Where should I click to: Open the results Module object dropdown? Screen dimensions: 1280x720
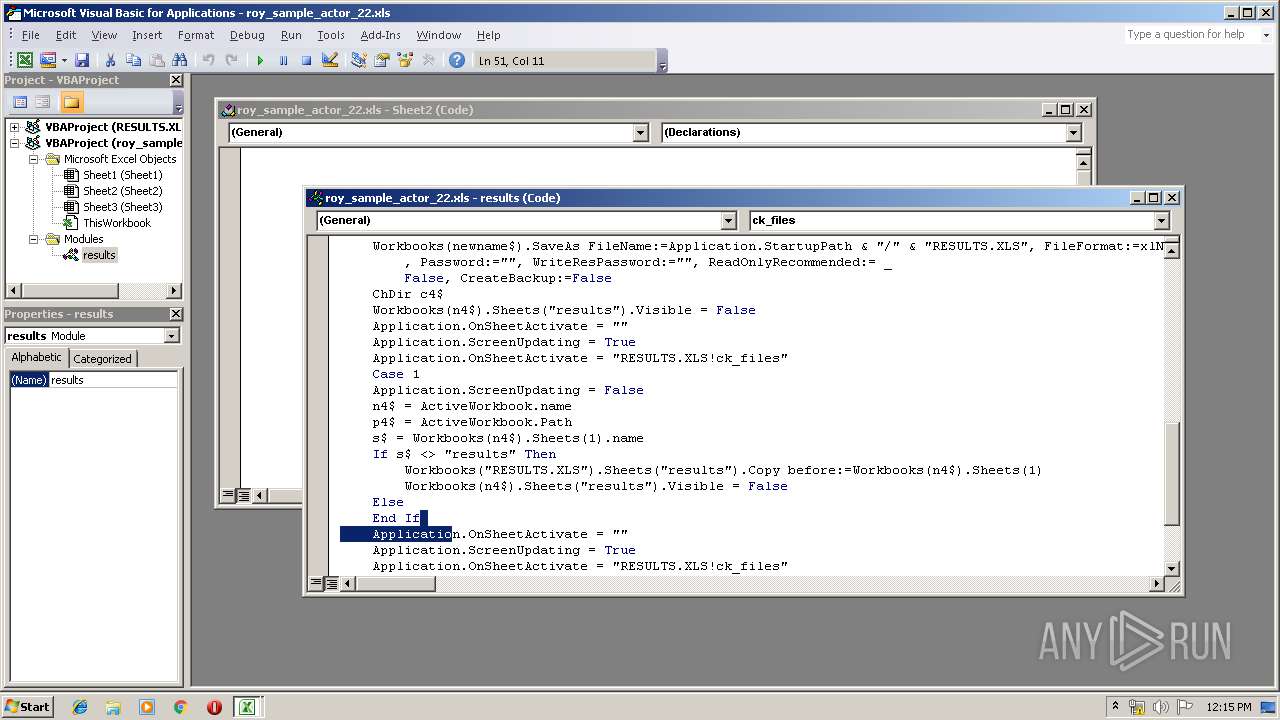pos(172,336)
